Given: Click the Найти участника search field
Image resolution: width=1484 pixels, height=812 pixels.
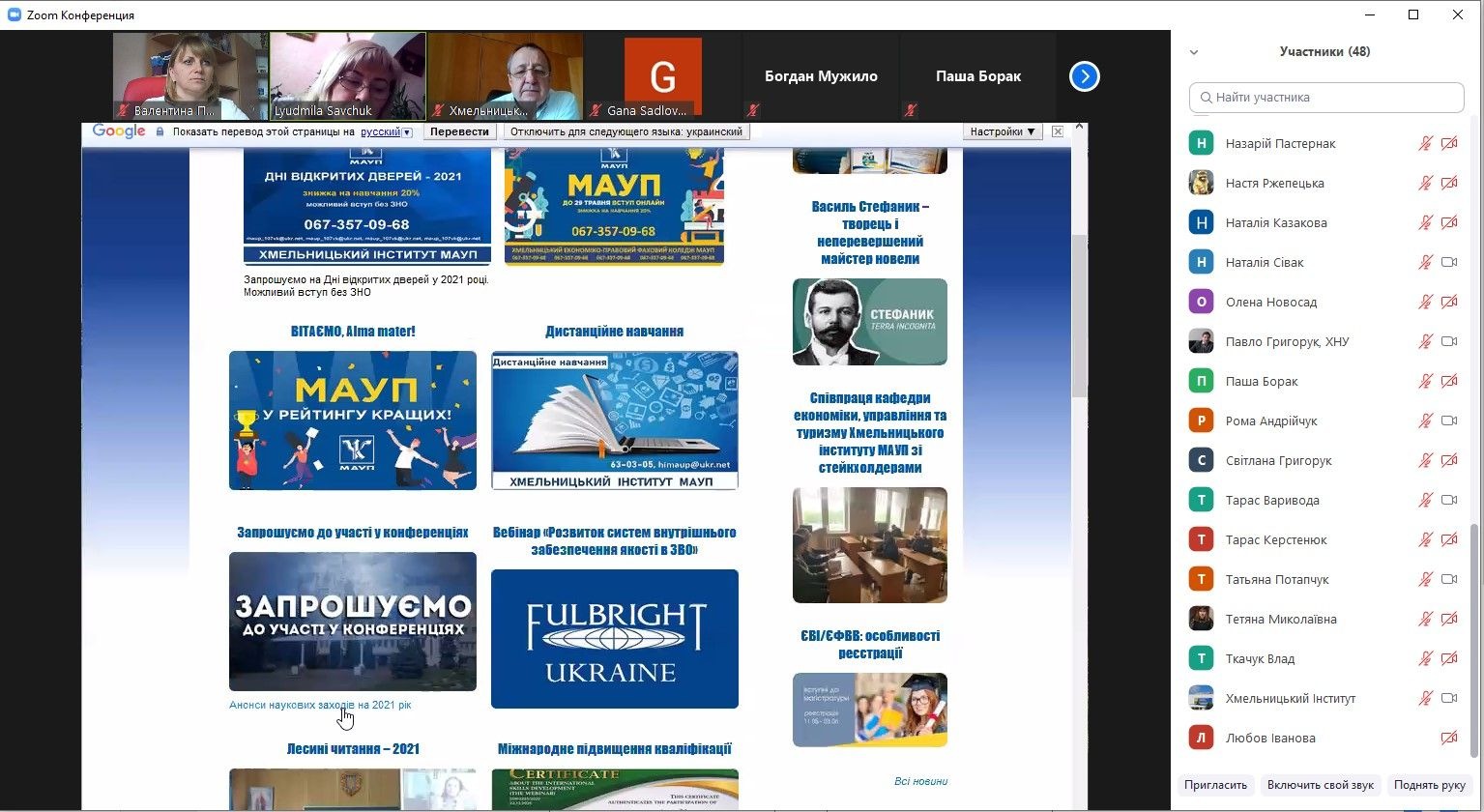Looking at the screenshot, I should (1326, 98).
